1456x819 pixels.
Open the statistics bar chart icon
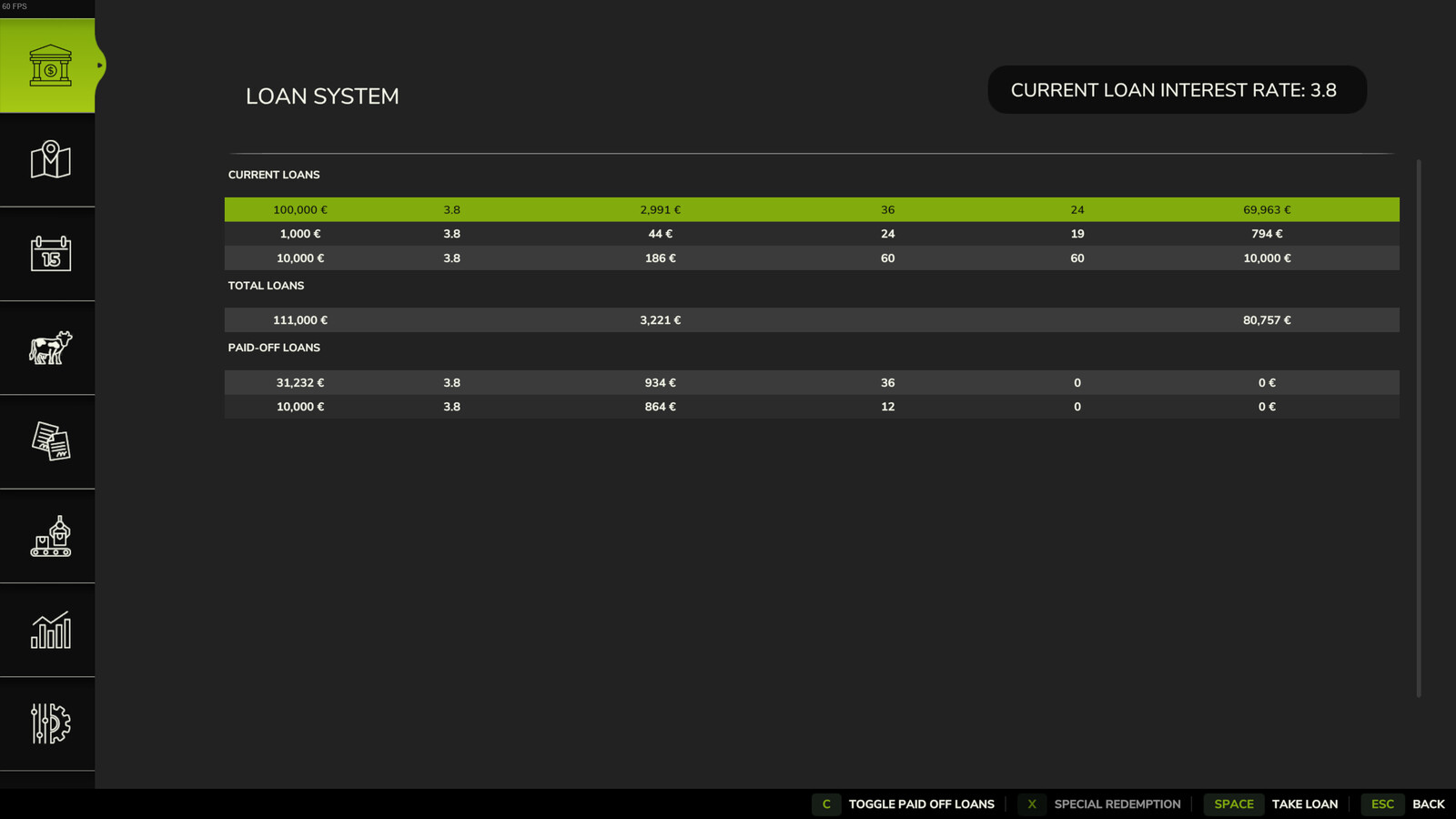click(x=50, y=630)
